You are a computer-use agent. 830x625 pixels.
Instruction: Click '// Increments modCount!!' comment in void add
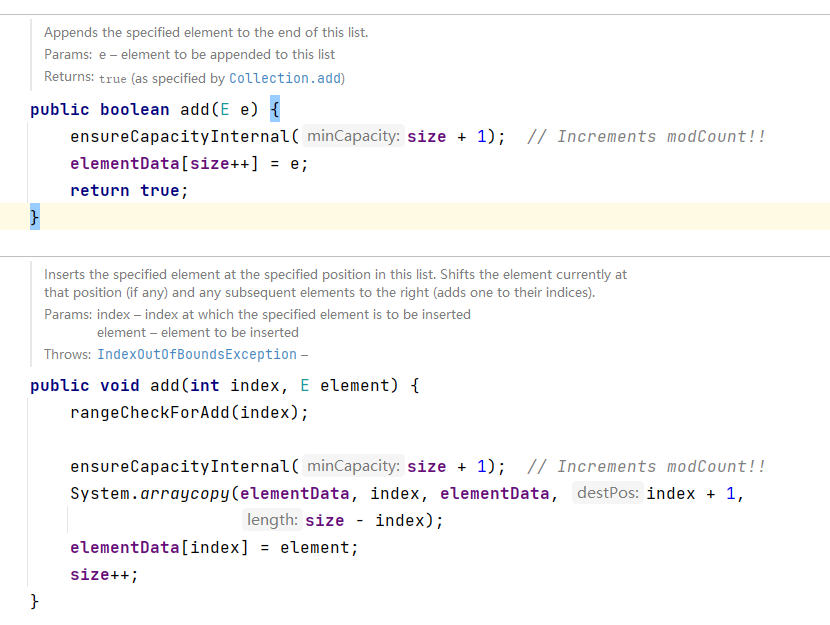pos(646,466)
